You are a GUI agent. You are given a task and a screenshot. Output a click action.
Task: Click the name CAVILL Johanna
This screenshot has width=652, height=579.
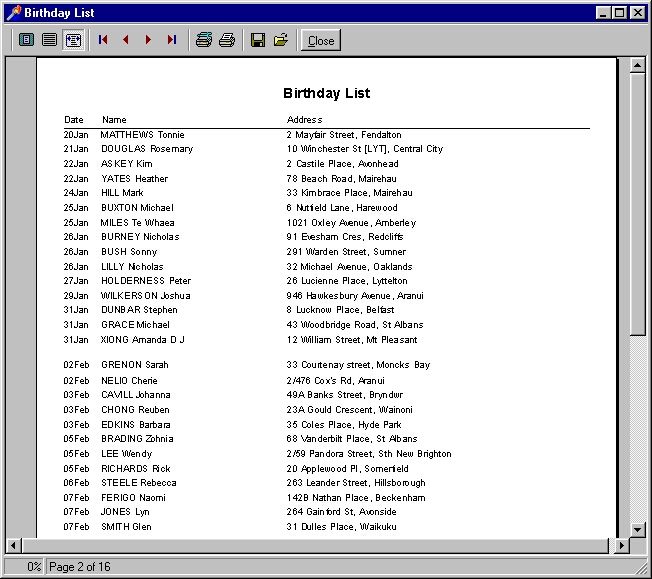[136, 395]
